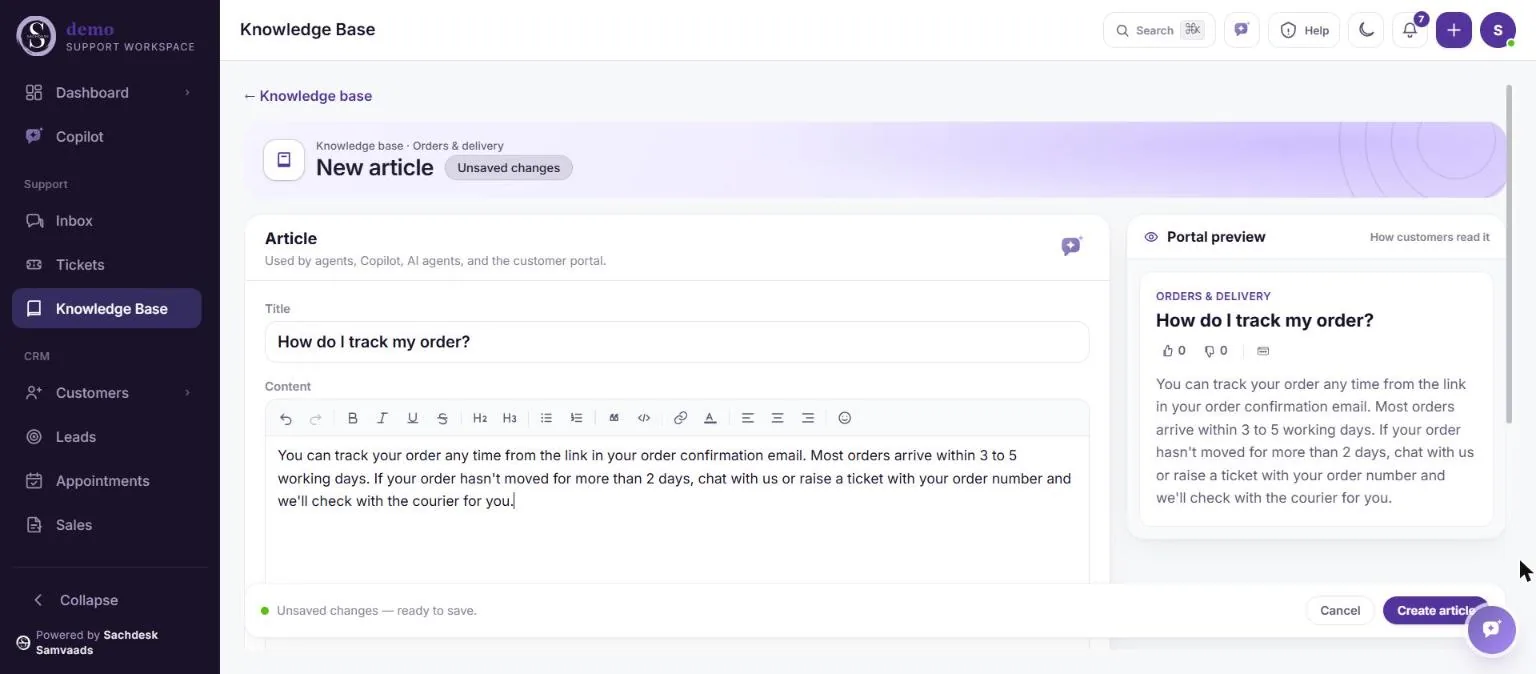The width and height of the screenshot is (1536, 674).
Task: Click the eye icon beside Portal preview
Action: click(x=1151, y=237)
